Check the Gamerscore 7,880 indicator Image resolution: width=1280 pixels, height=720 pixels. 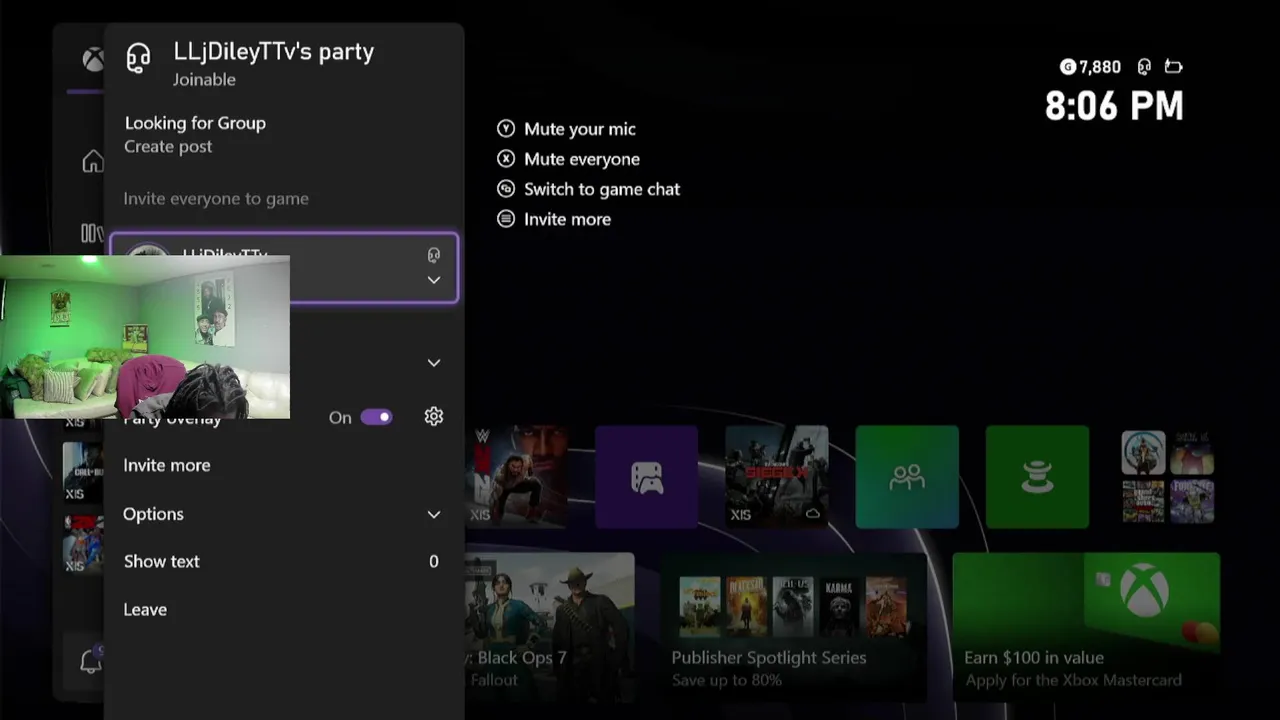[x=1090, y=67]
